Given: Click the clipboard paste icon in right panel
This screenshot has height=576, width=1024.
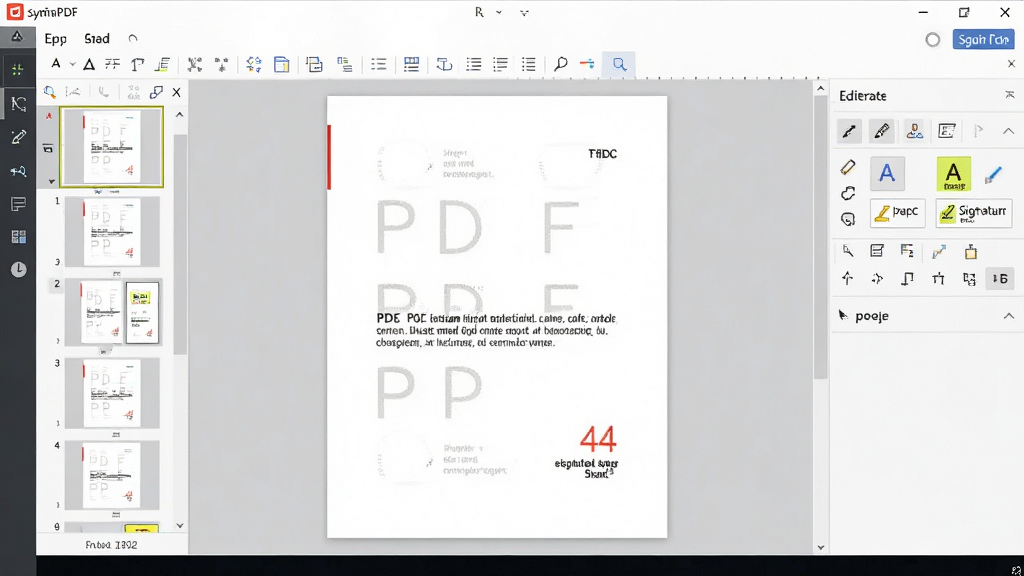Looking at the screenshot, I should pyautogui.click(x=971, y=251).
